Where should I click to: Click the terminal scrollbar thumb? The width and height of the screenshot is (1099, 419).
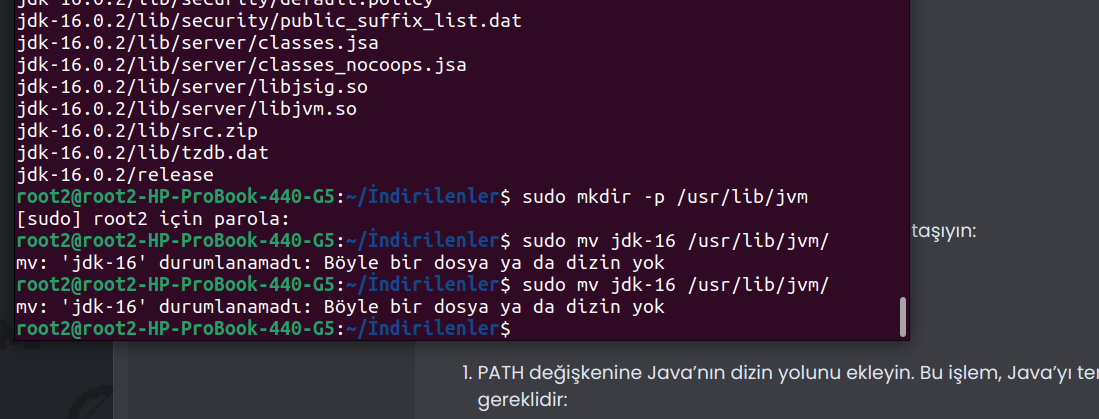[x=903, y=317]
